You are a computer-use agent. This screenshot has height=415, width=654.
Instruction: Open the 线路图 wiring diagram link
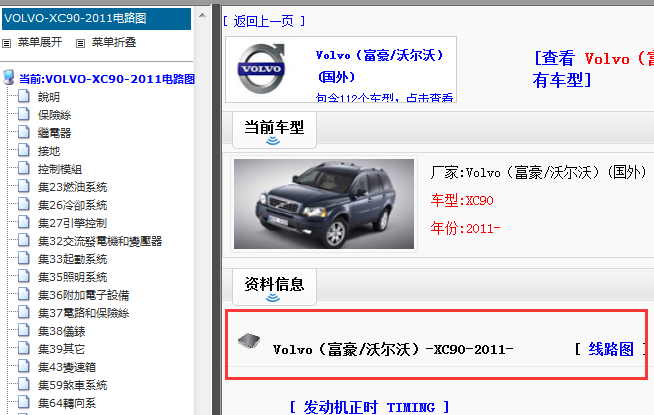click(611, 350)
